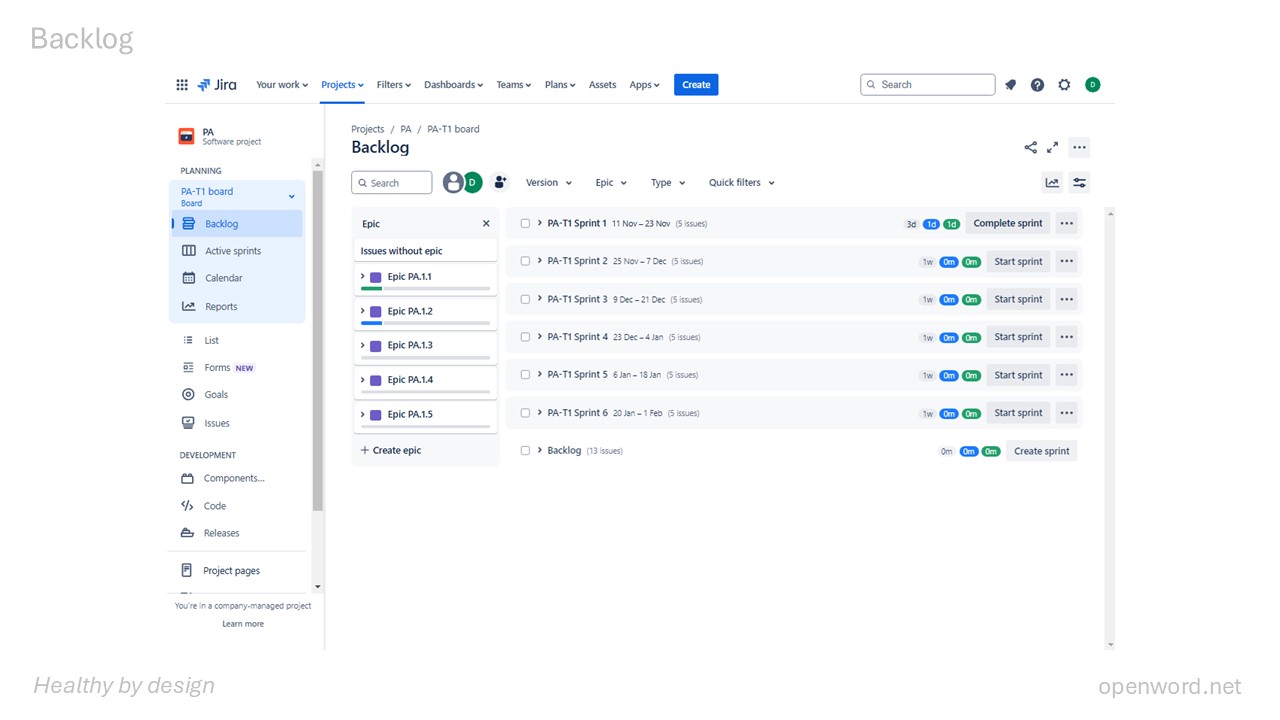The image size is (1280, 720).
Task: Open Active sprints in sidebar
Action: tap(237, 251)
